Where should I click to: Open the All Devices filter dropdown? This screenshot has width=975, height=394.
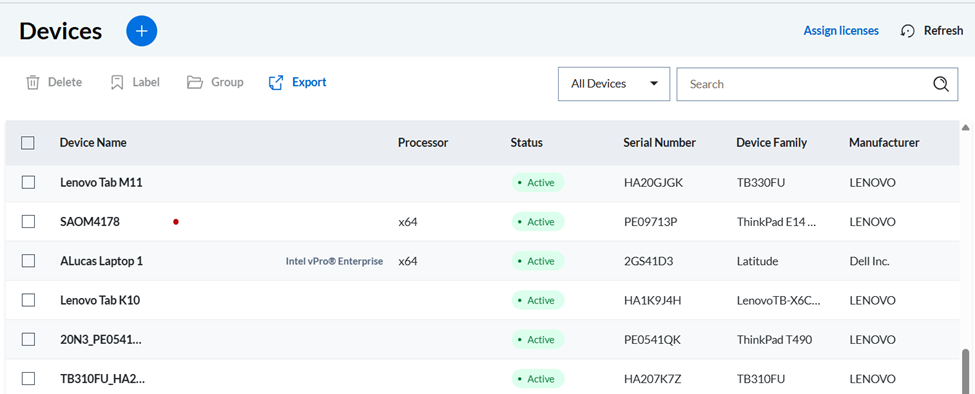pyautogui.click(x=614, y=84)
